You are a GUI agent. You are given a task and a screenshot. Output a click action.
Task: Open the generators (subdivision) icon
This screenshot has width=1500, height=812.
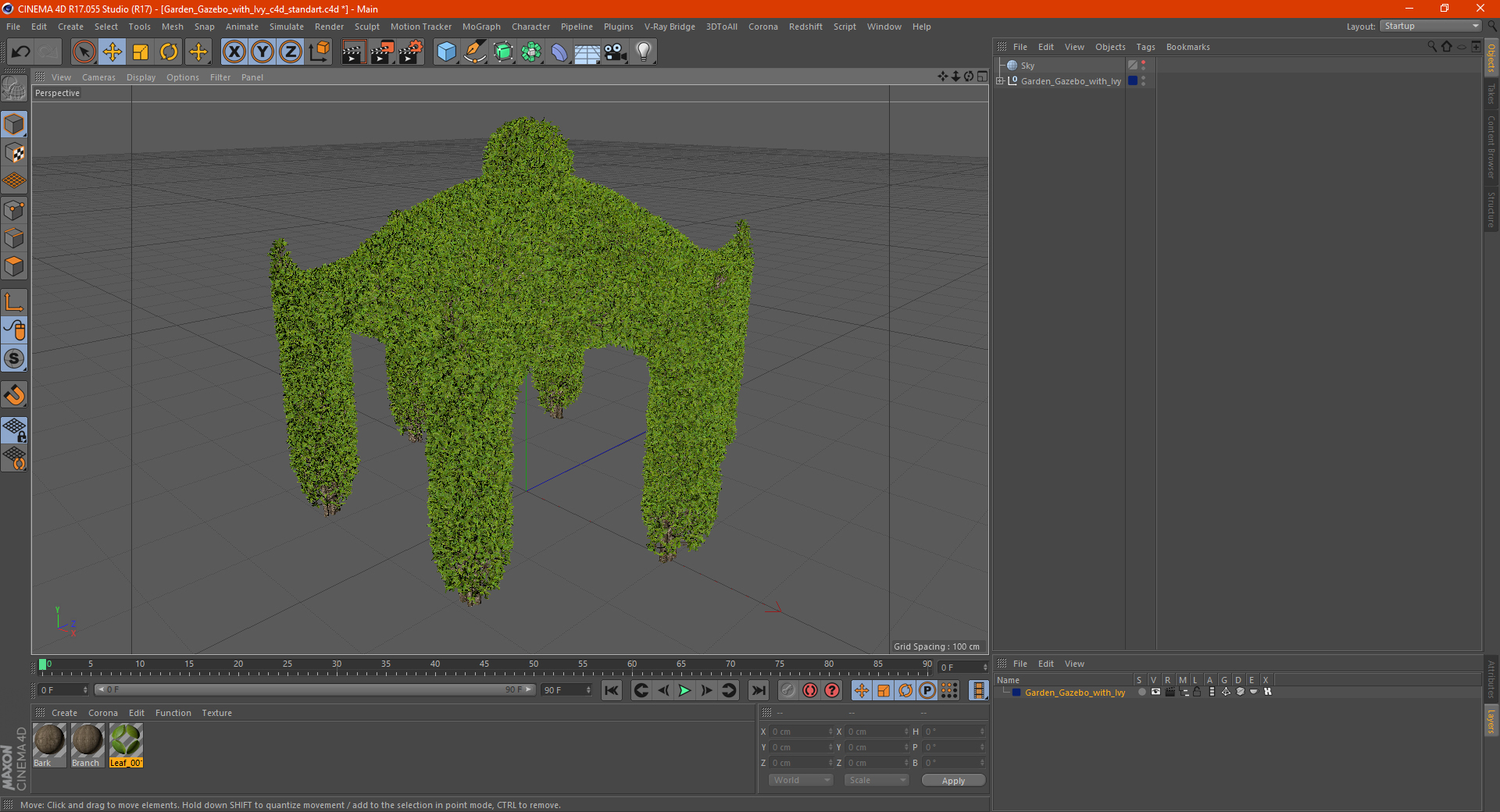point(503,52)
